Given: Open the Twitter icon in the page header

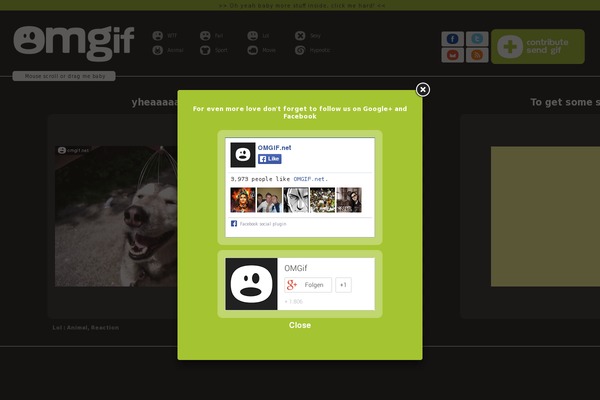Looking at the screenshot, I should pos(477,39).
